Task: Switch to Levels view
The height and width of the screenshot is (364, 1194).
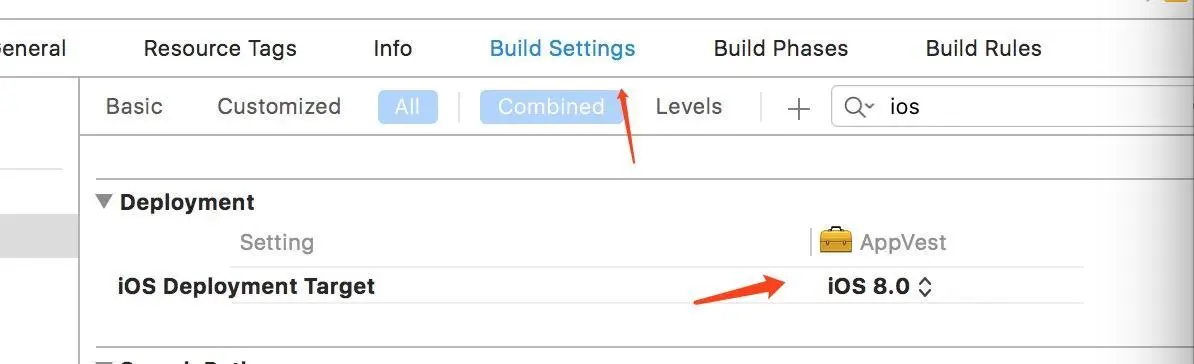Action: [688, 107]
